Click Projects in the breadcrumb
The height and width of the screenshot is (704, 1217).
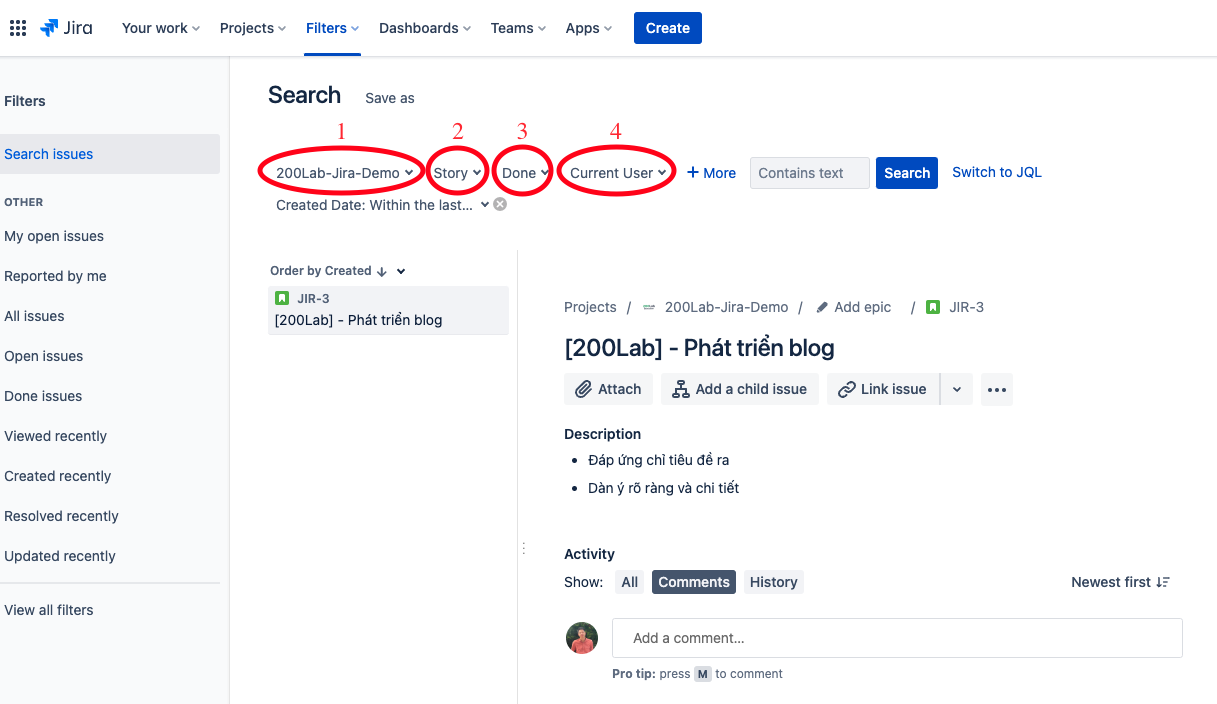point(590,307)
